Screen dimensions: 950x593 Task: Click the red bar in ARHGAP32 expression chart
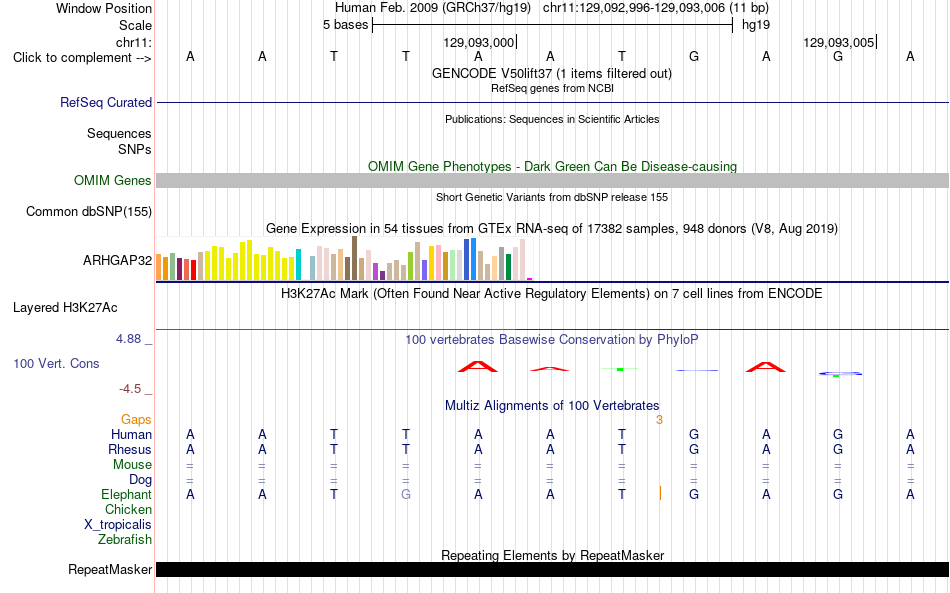click(x=193, y=270)
